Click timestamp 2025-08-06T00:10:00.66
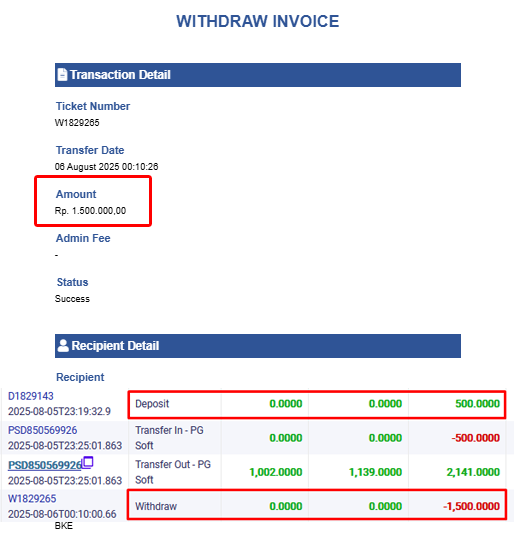This screenshot has width=514, height=552. 62,514
